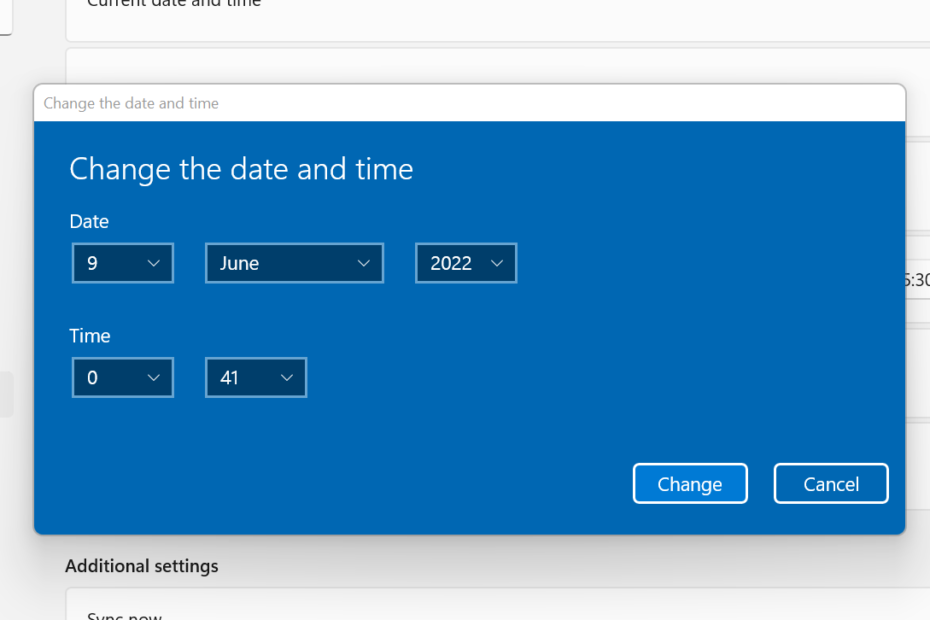
Task: Click the dialog title bar text
Action: click(131, 103)
